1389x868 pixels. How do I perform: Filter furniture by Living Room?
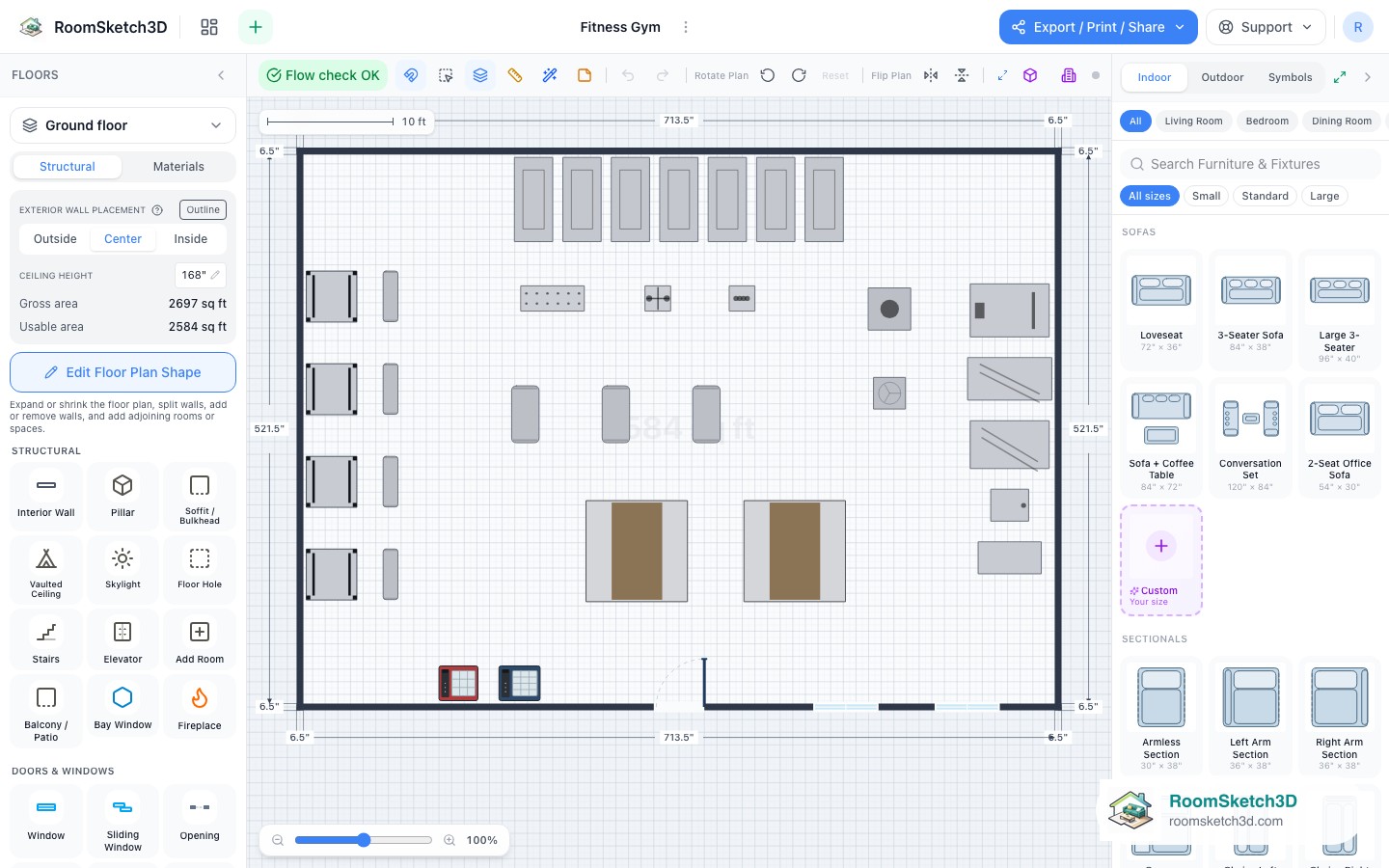coord(1193,122)
